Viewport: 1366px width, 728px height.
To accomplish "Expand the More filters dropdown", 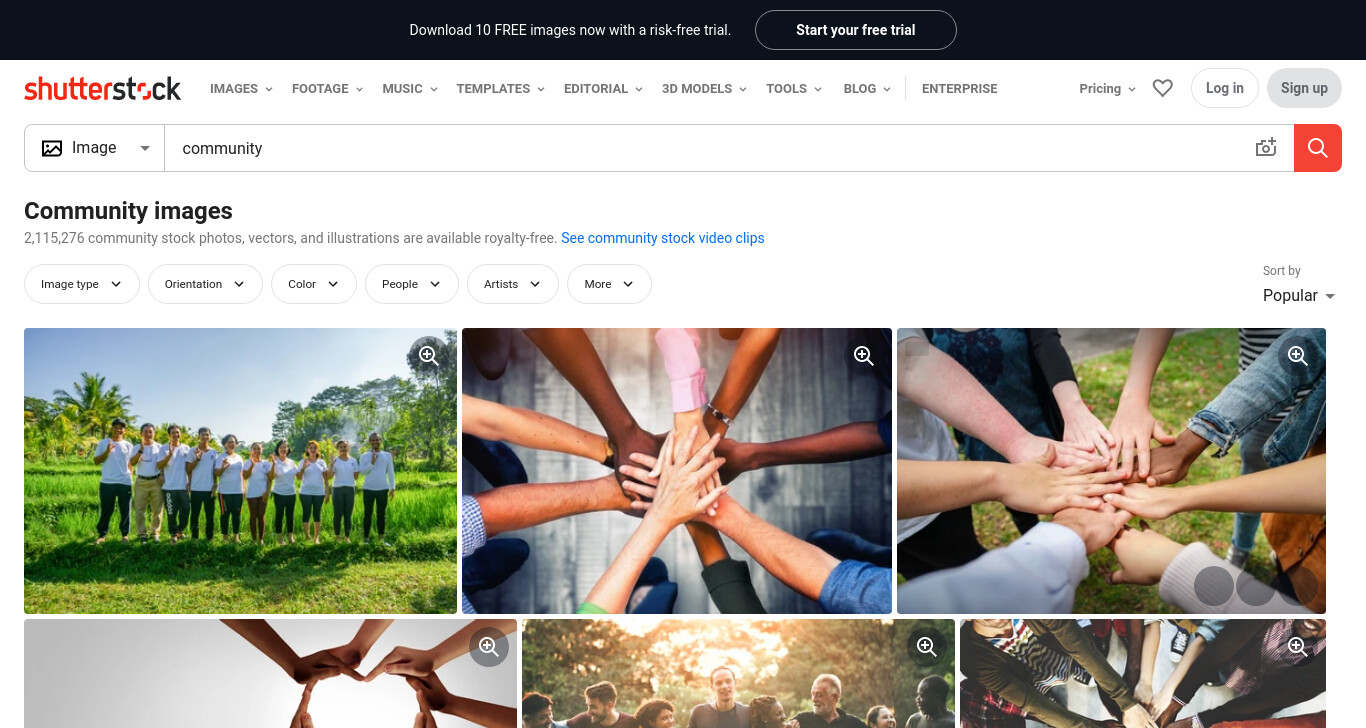I will [609, 284].
